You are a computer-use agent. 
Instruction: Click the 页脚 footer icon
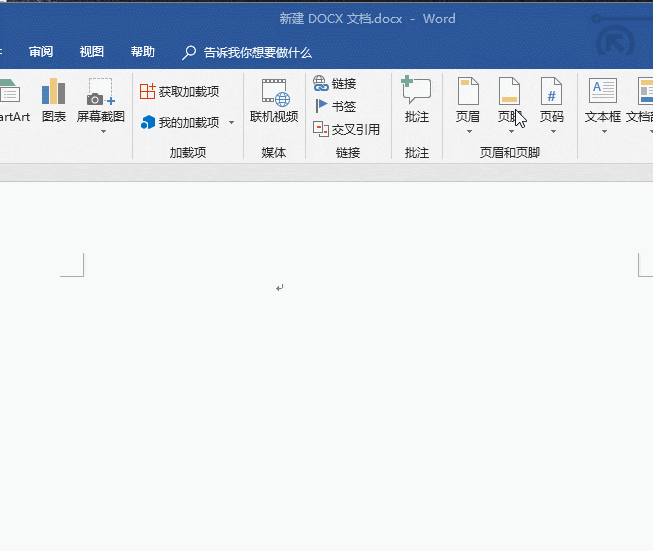pos(510,91)
